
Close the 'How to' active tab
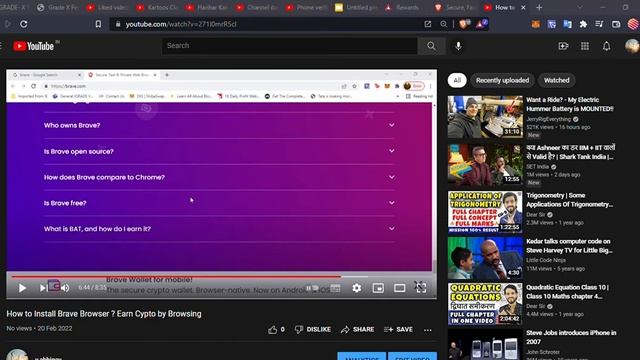click(x=523, y=7)
